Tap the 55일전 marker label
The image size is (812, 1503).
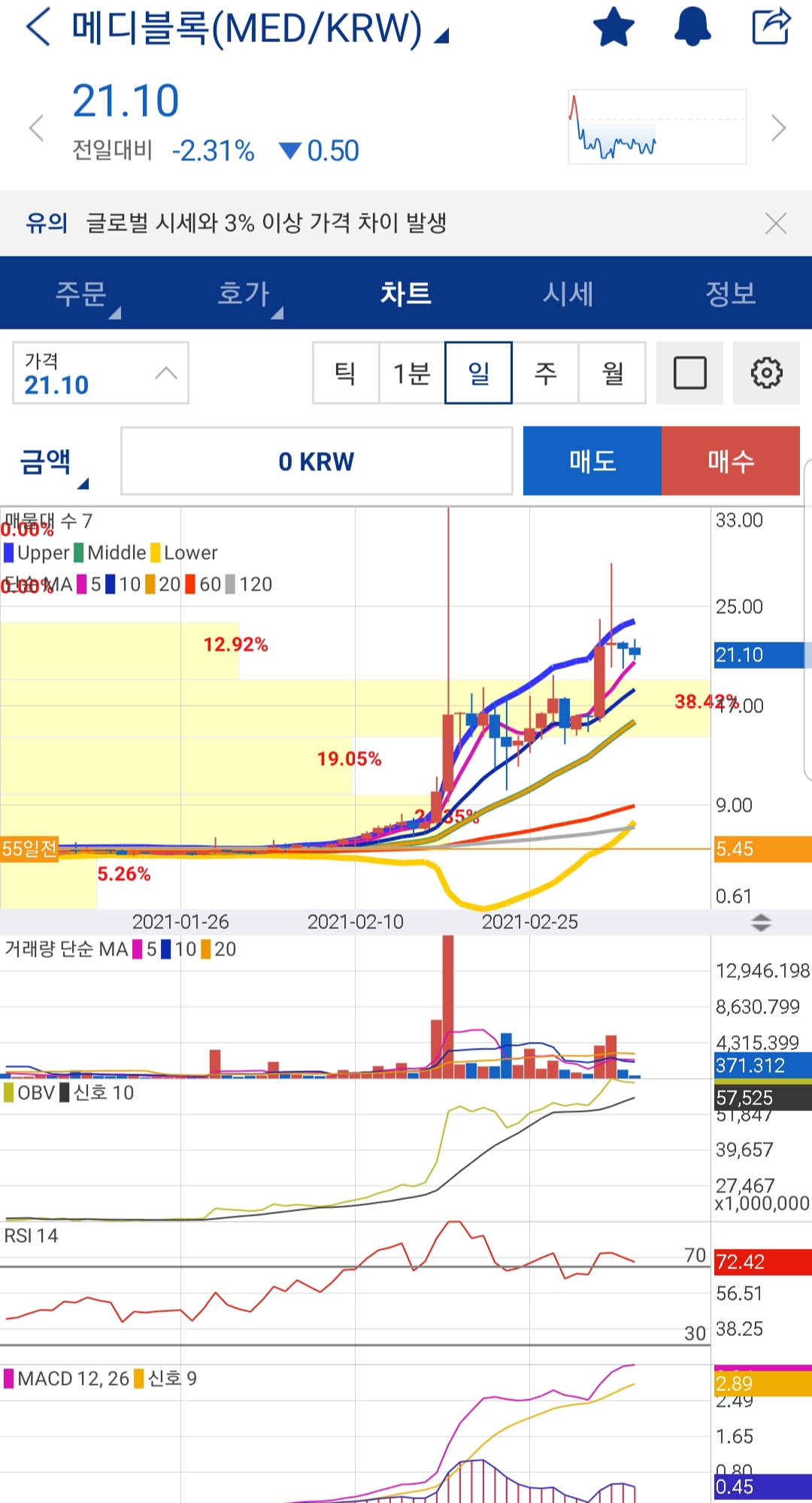coord(29,849)
